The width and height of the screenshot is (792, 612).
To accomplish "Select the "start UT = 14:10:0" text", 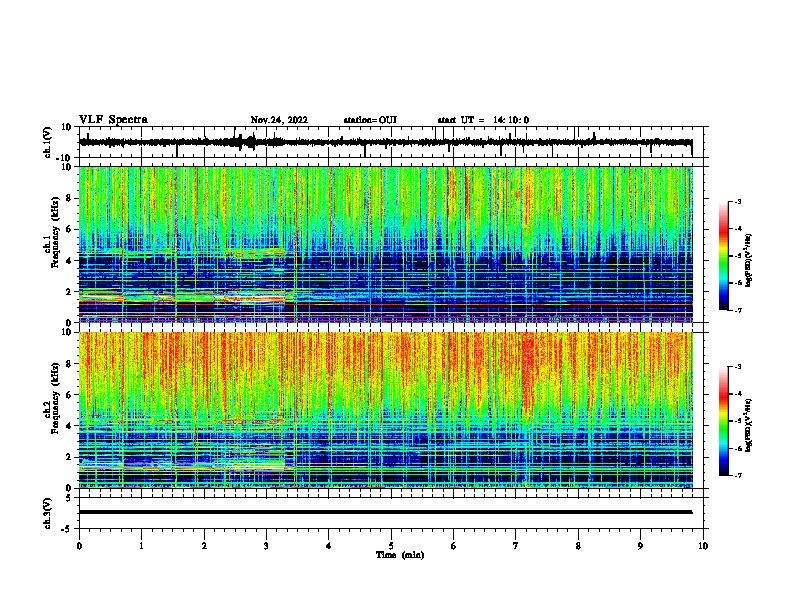I will click(x=483, y=120).
